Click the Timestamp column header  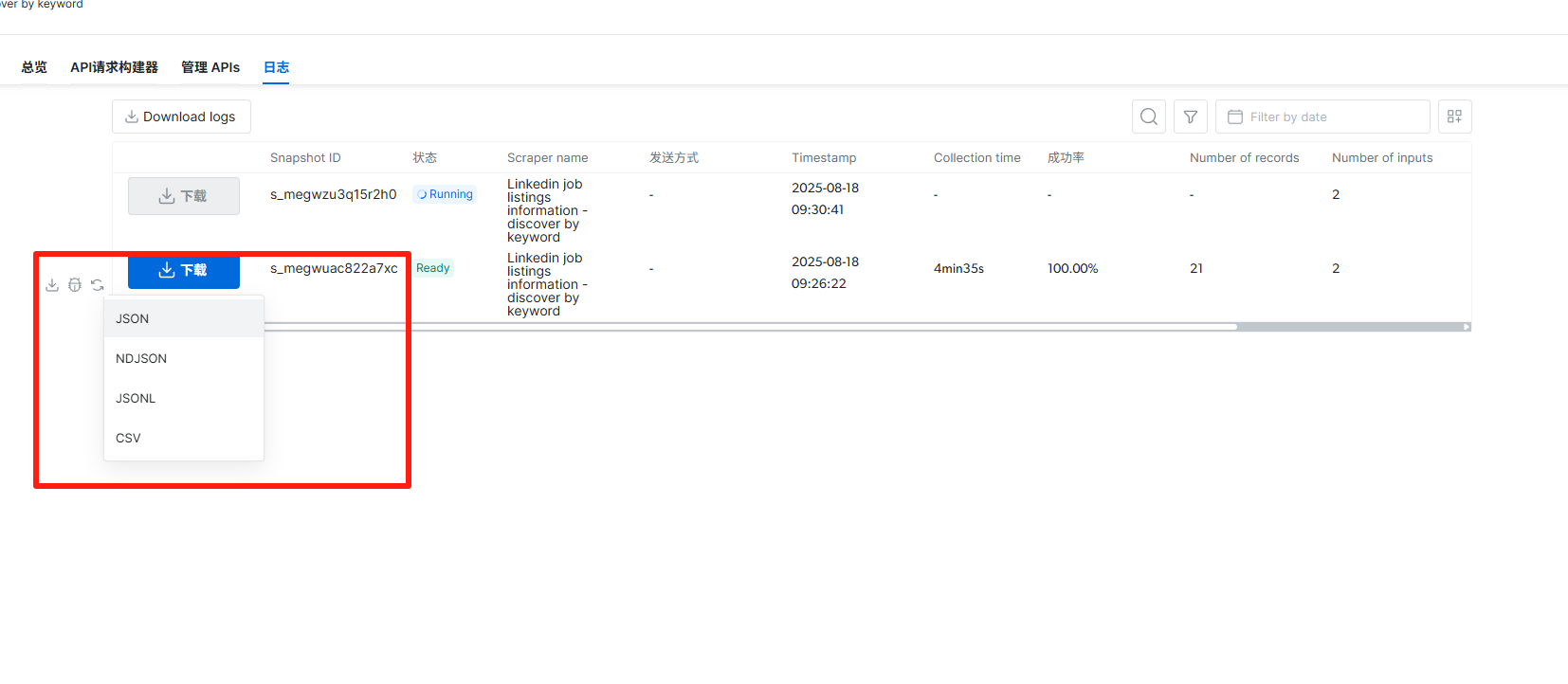[x=824, y=158]
